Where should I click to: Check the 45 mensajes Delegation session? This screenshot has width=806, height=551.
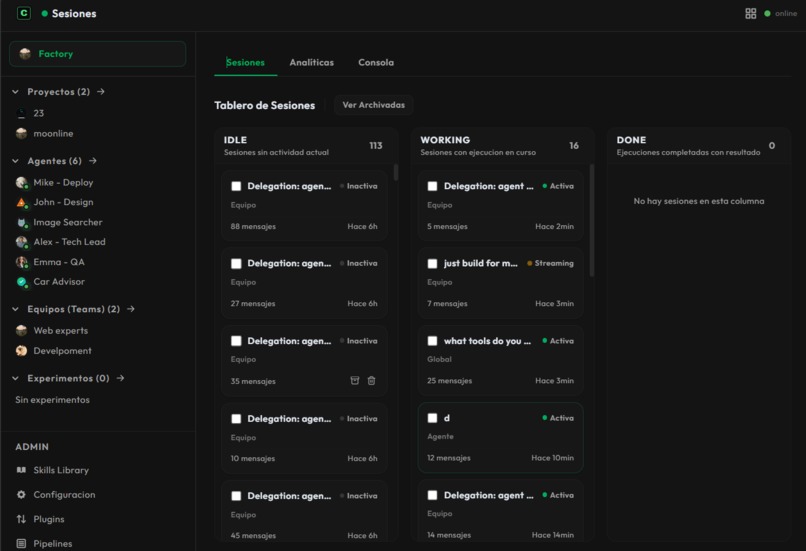[x=236, y=496]
